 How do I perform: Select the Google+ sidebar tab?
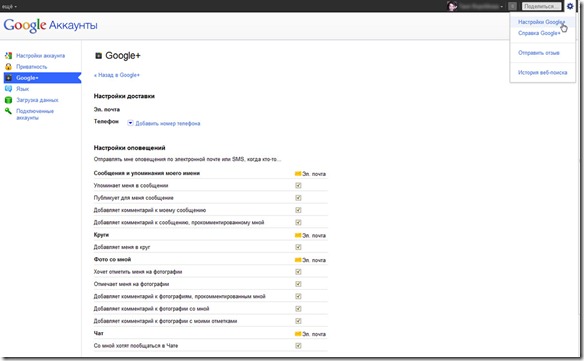(x=42, y=78)
